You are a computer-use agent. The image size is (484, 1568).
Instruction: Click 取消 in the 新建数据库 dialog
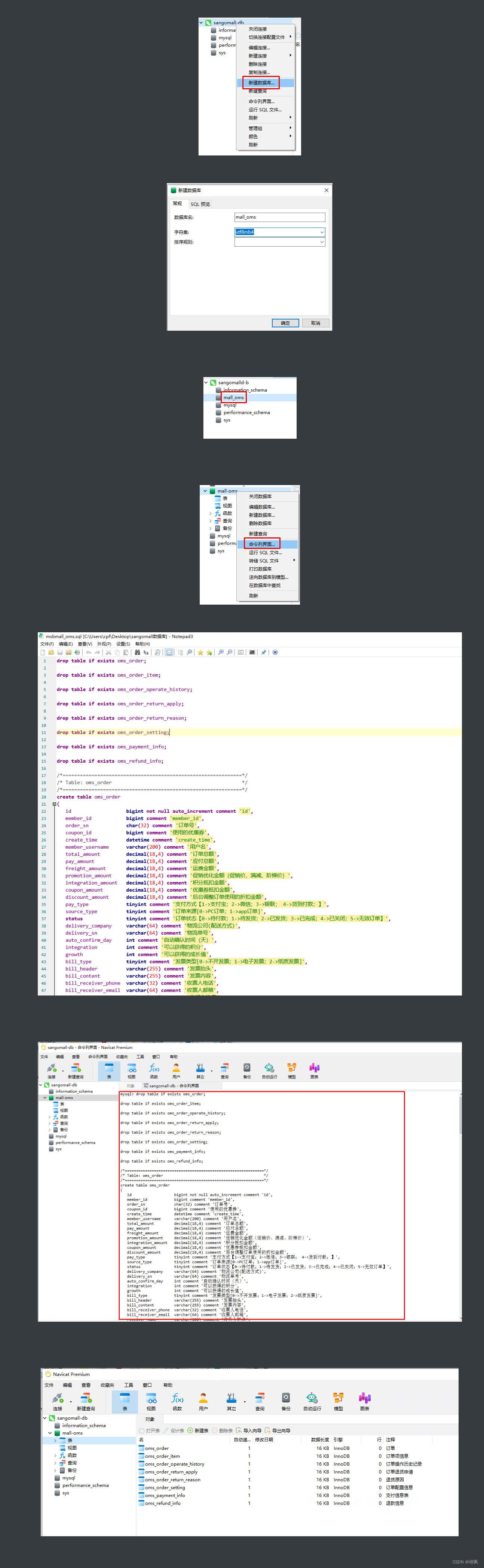point(316,323)
